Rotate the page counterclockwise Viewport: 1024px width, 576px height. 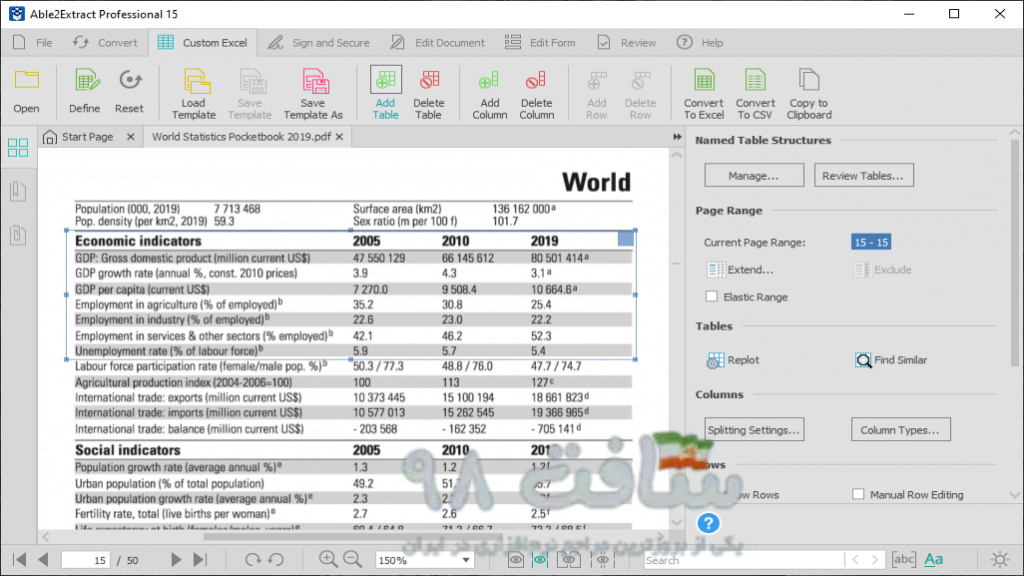(276, 560)
